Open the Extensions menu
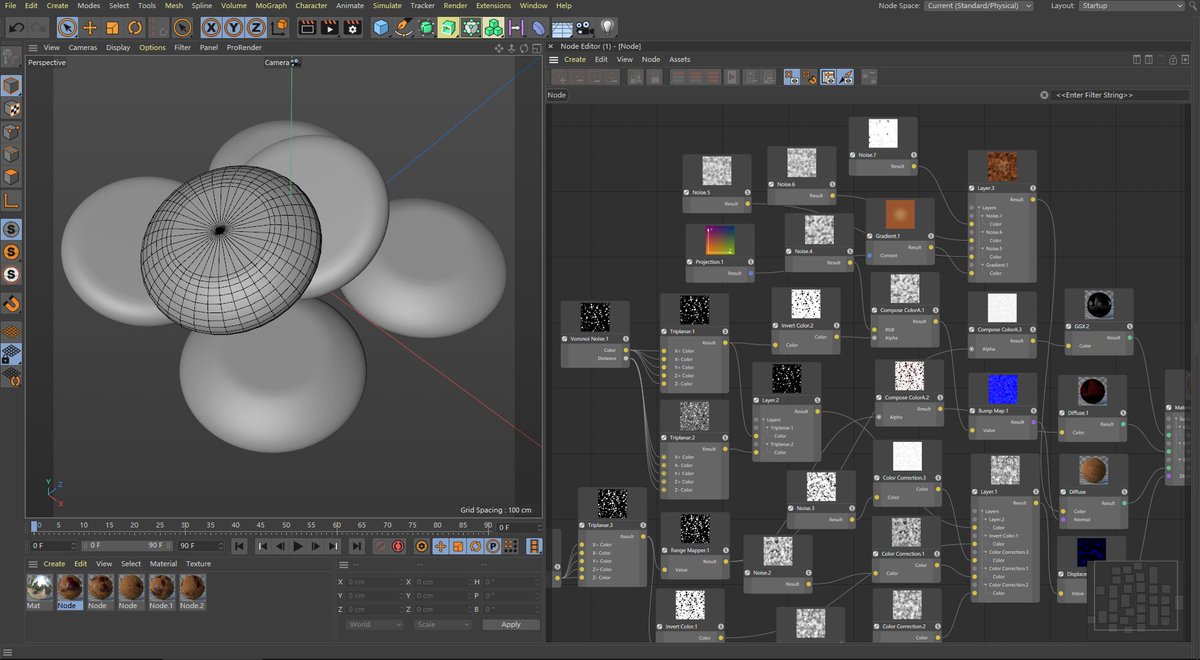Screen dimensions: 1200x660 [x=493, y=6]
